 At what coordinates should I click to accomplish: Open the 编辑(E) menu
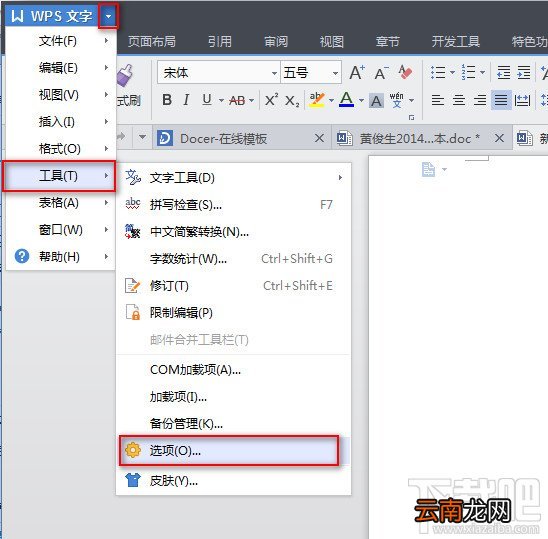coord(60,68)
